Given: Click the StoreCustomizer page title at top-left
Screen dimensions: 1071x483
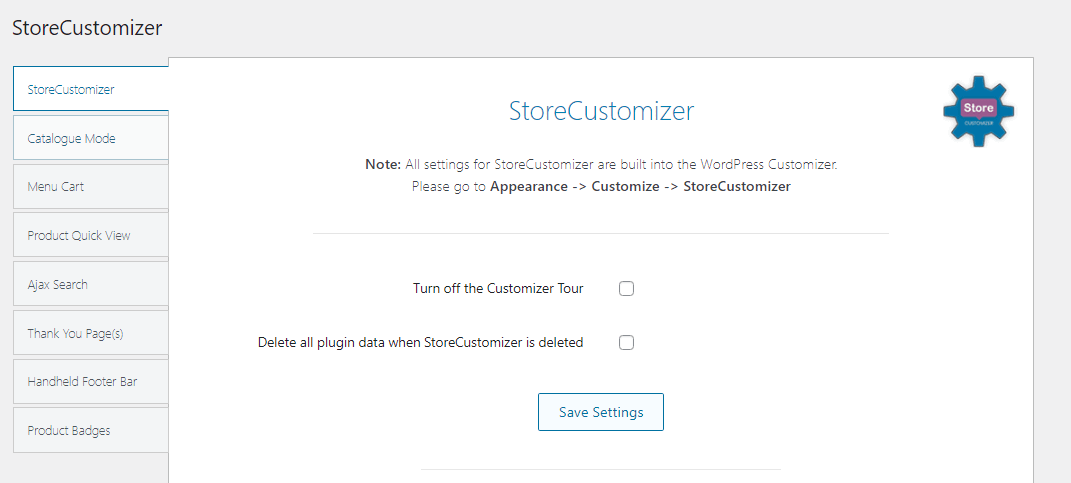Looking at the screenshot, I should click(87, 28).
